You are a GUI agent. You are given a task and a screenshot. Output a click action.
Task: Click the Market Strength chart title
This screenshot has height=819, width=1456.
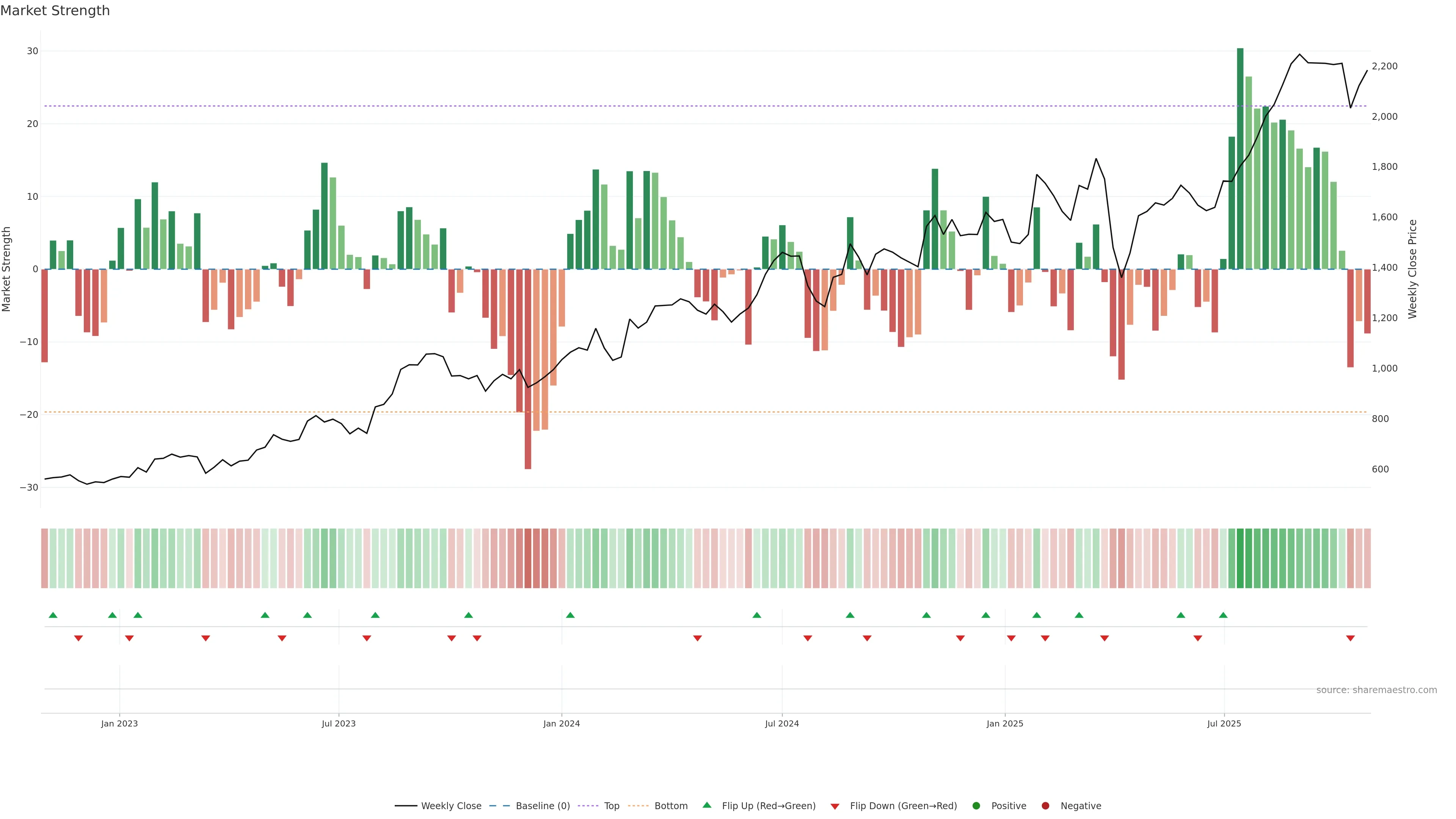[55, 11]
